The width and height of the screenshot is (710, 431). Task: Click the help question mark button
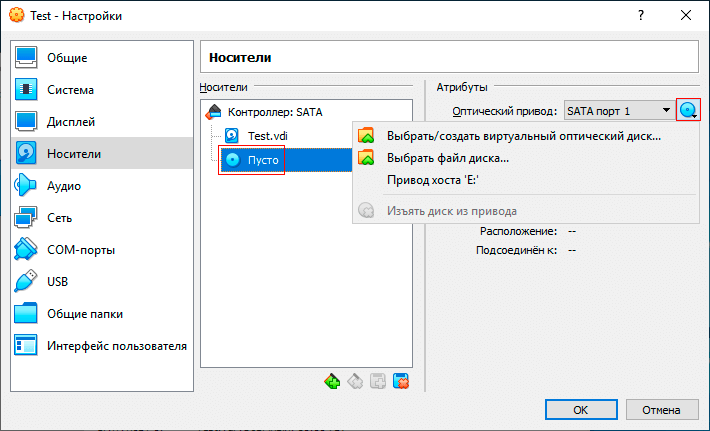coord(641,15)
